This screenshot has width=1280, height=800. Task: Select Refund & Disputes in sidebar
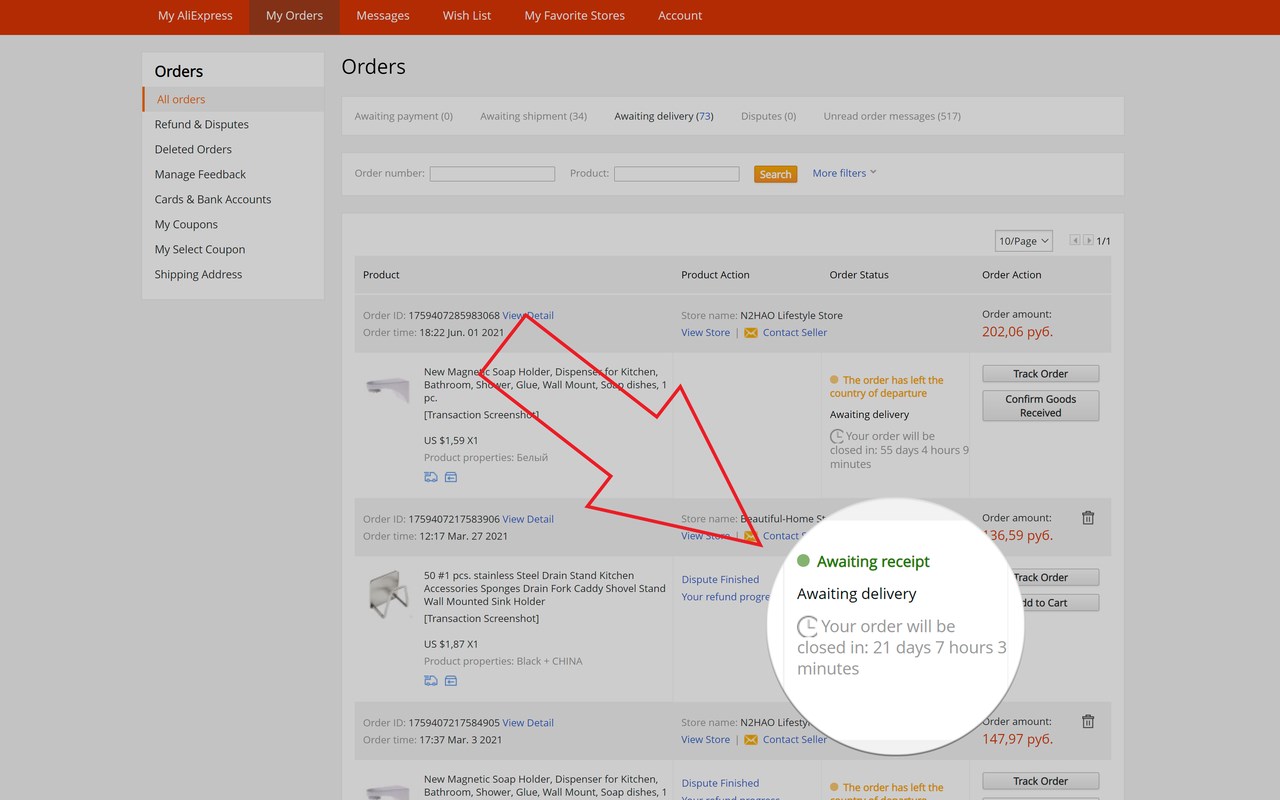(202, 124)
